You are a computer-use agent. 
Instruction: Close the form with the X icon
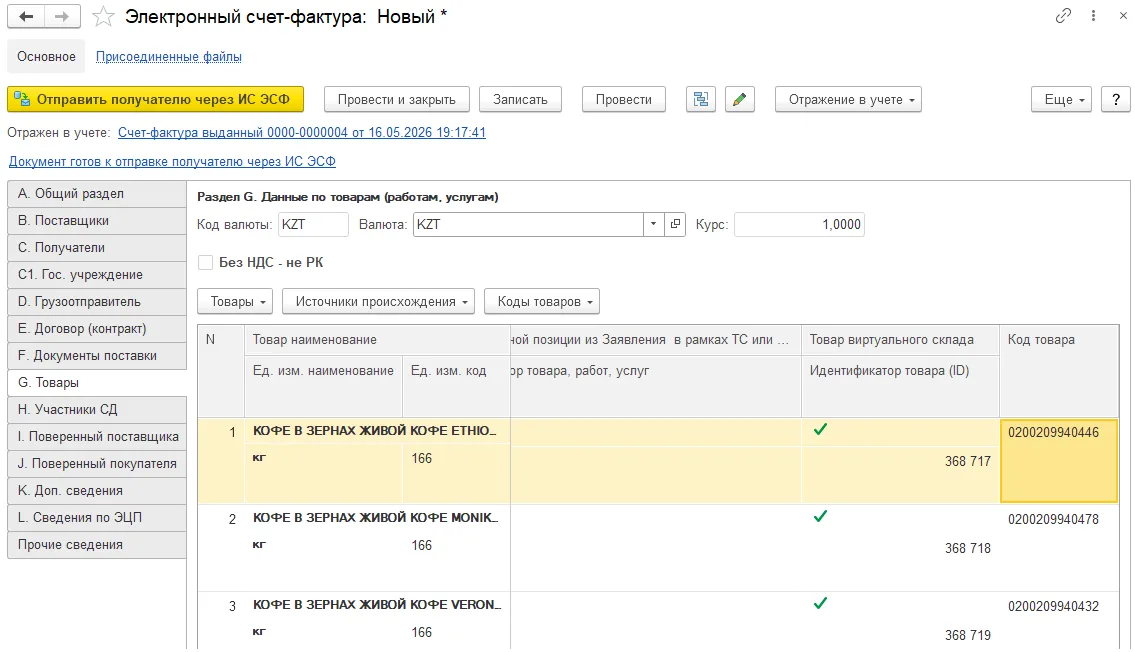pyautogui.click(x=1123, y=16)
